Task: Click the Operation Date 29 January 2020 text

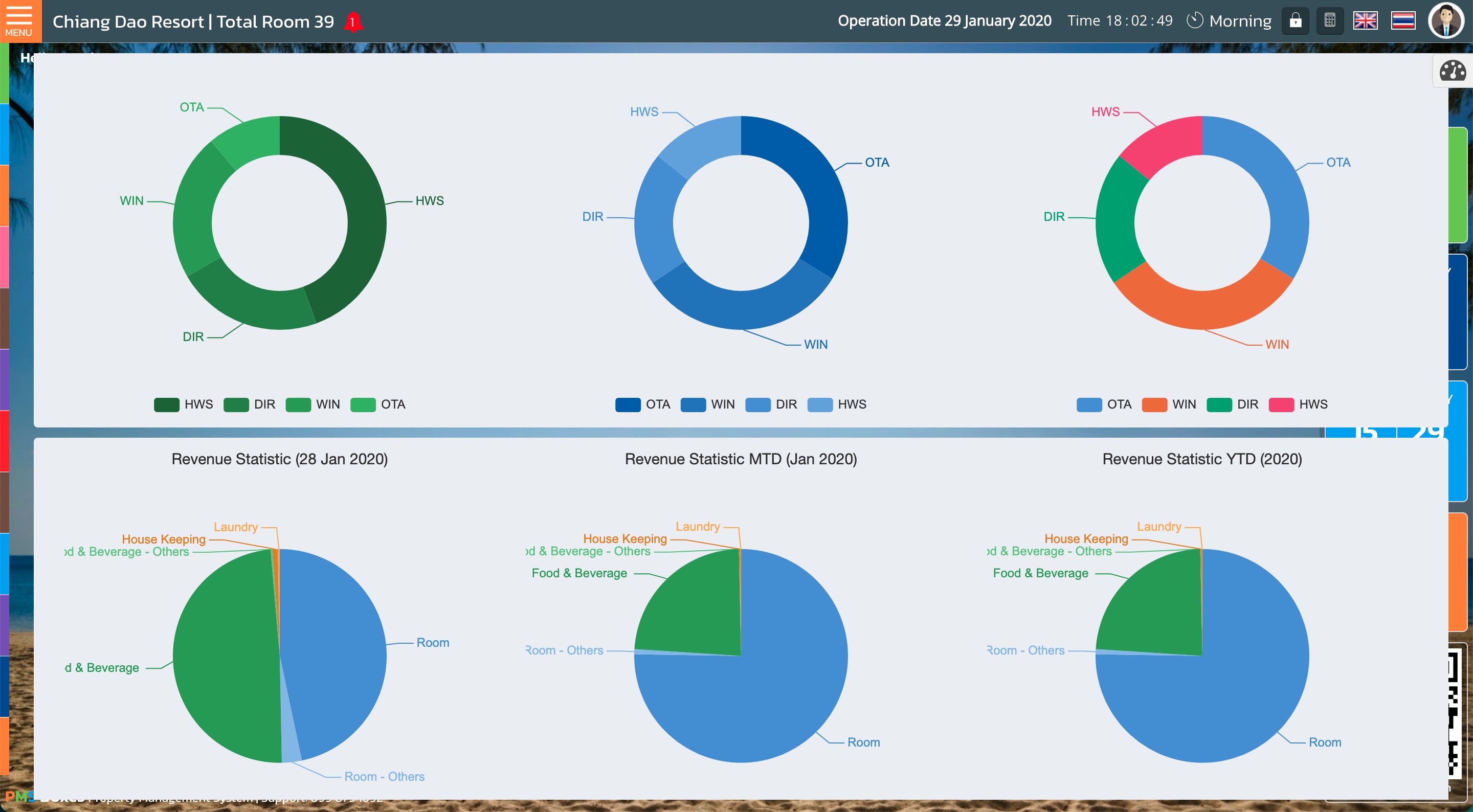Action: click(944, 21)
